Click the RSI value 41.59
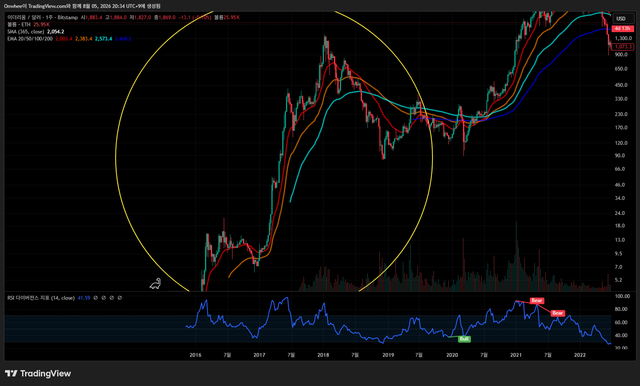 coord(84,298)
